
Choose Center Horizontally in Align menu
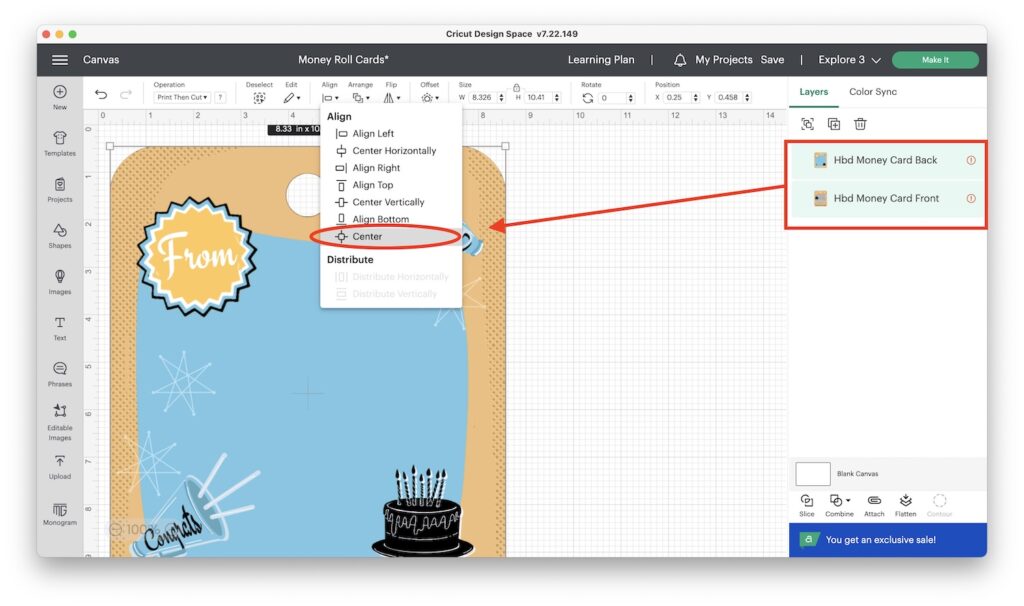click(393, 150)
